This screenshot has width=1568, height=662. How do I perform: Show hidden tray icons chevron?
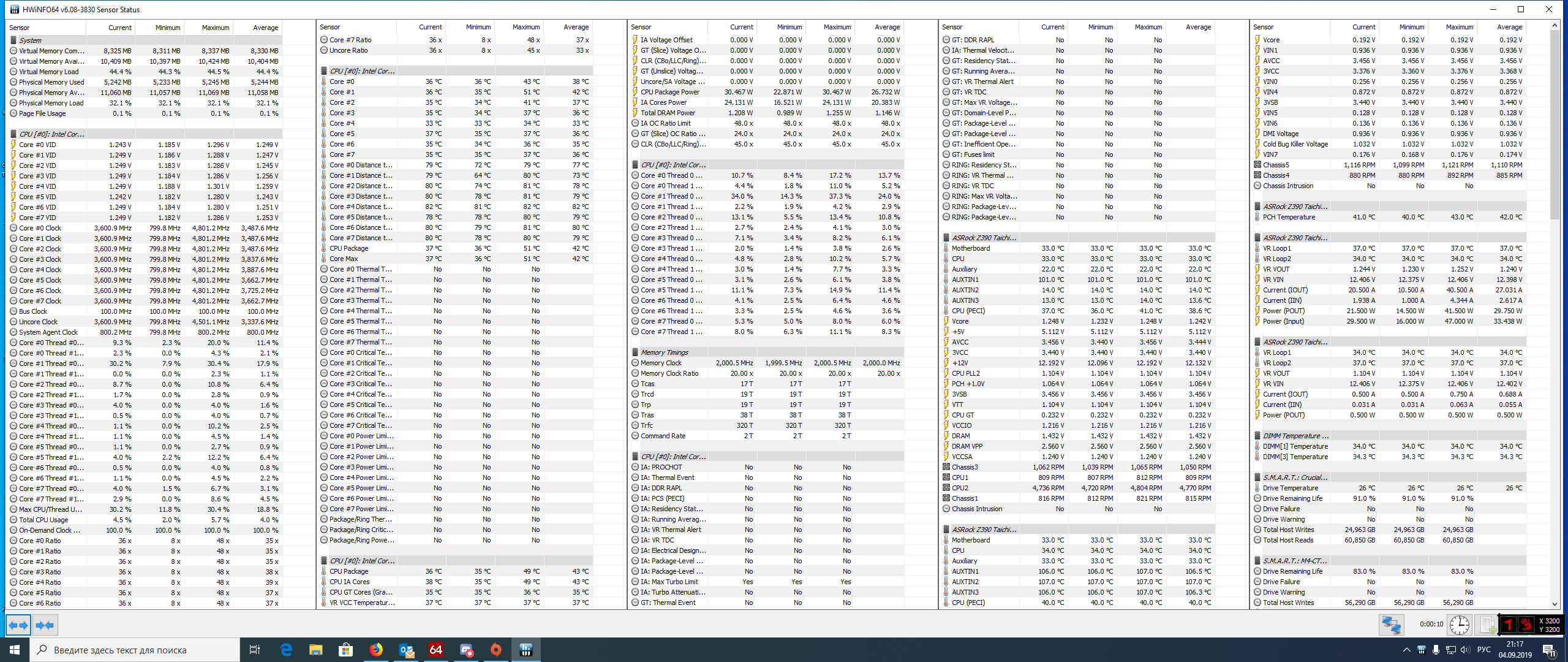click(1406, 650)
